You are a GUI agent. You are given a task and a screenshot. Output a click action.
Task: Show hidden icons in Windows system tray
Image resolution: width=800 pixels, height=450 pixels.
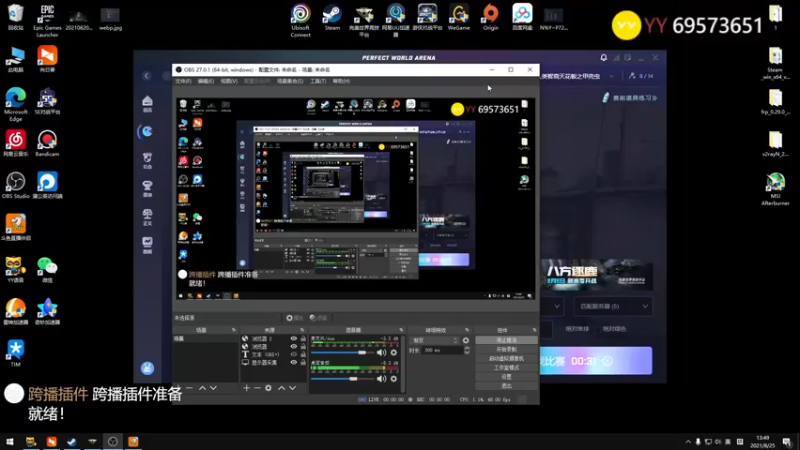click(x=688, y=442)
